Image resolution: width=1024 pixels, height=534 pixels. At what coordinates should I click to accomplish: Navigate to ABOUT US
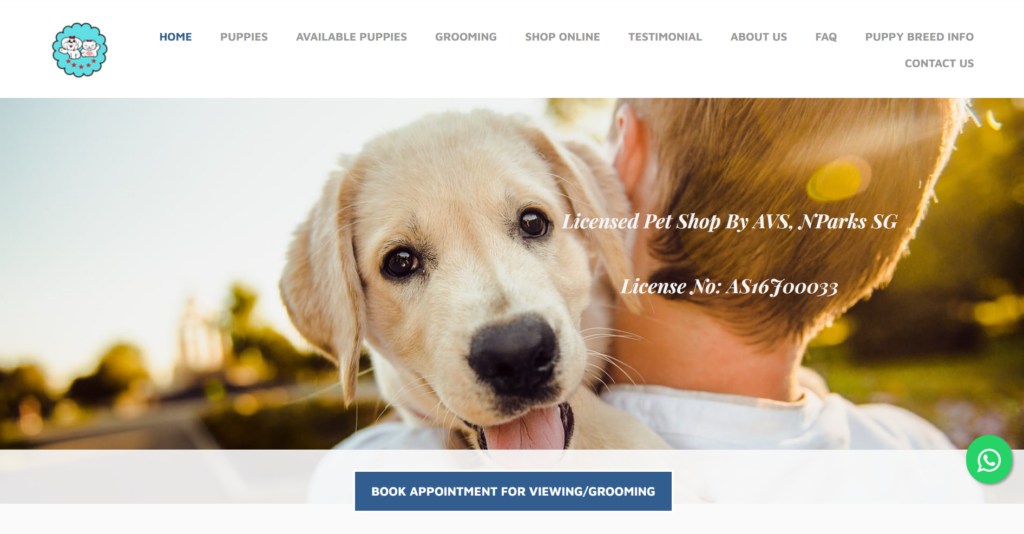[758, 37]
